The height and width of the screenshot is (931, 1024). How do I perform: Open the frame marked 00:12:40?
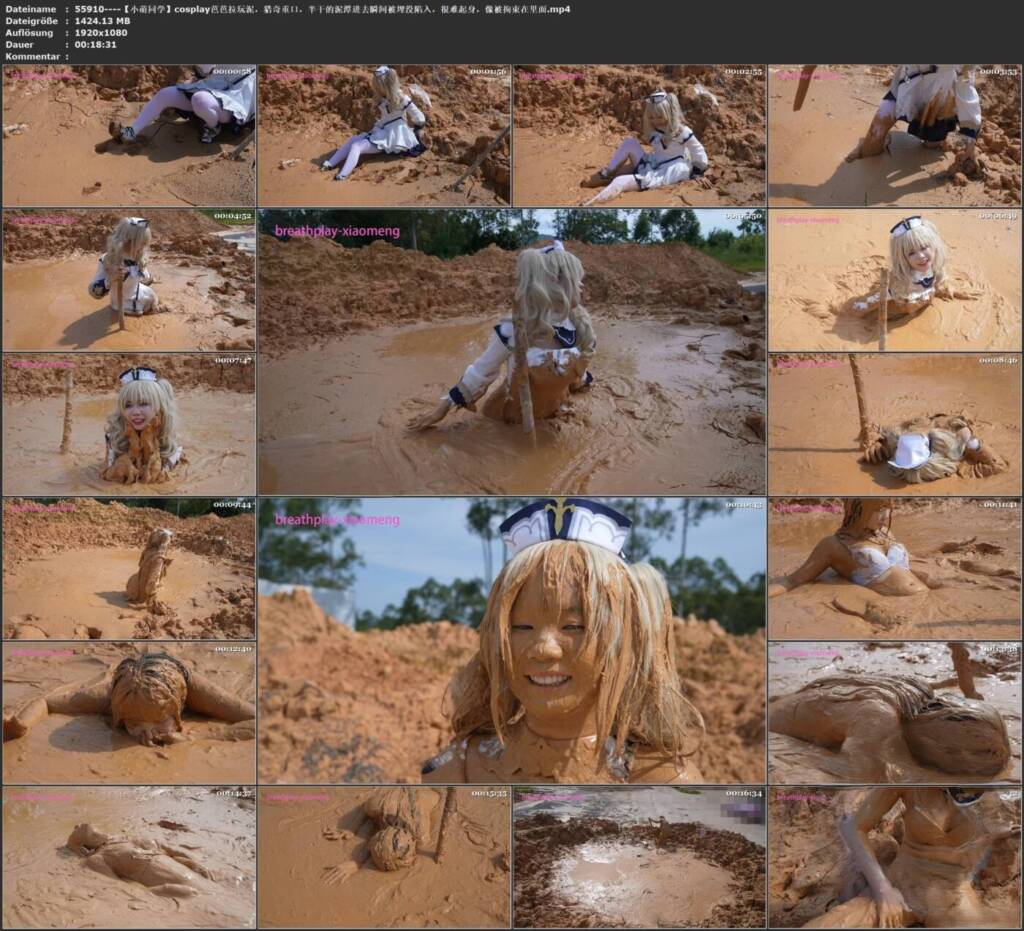pyautogui.click(x=129, y=713)
